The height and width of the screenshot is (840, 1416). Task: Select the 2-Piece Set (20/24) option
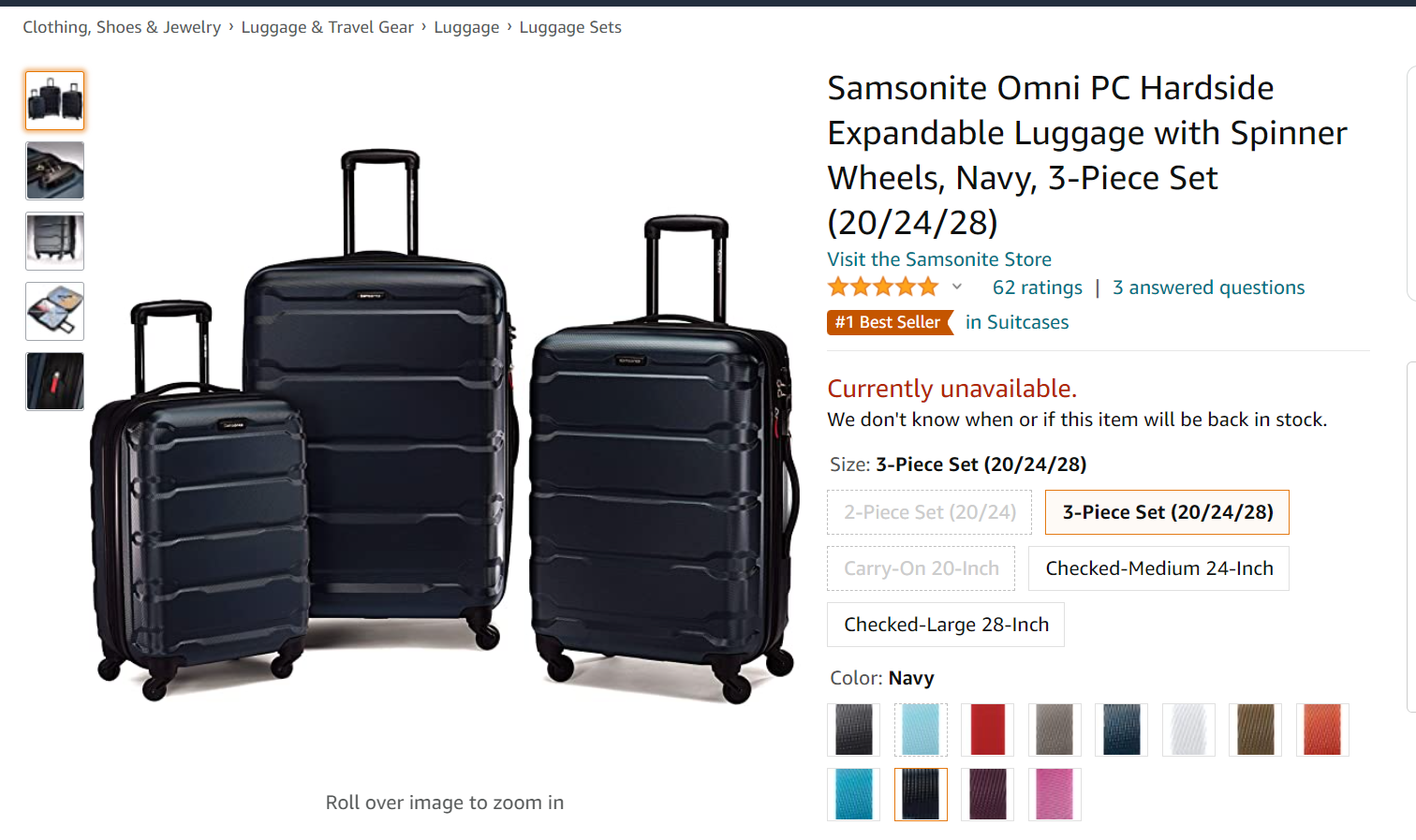(929, 512)
